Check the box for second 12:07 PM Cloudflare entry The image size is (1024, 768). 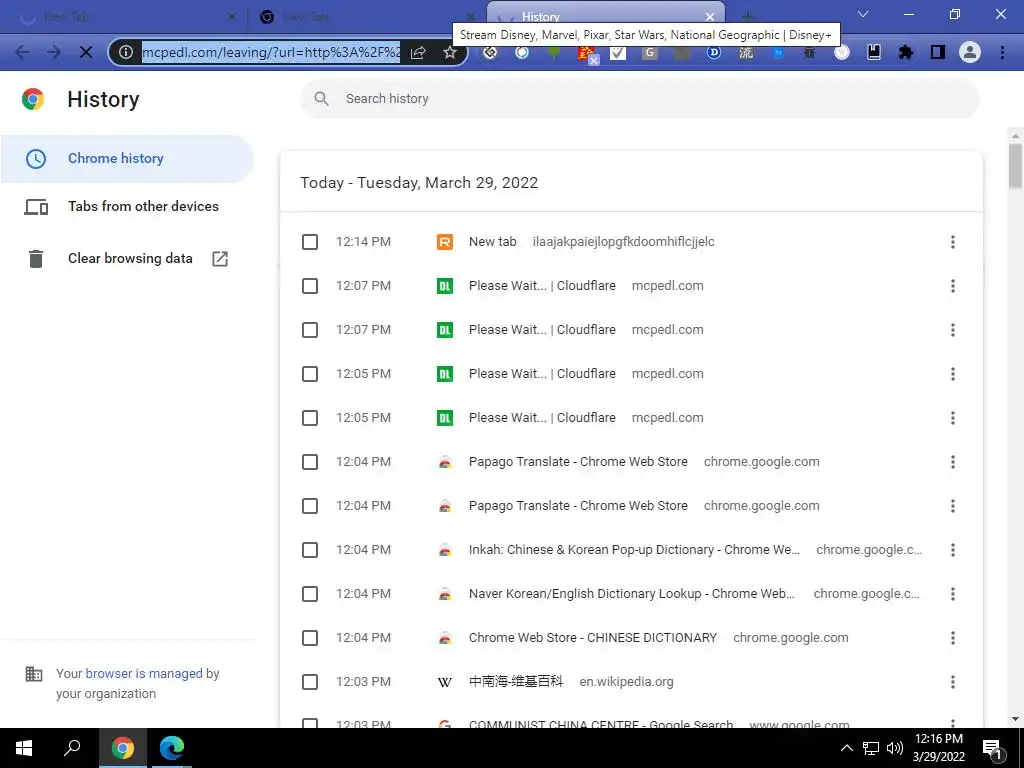(310, 330)
